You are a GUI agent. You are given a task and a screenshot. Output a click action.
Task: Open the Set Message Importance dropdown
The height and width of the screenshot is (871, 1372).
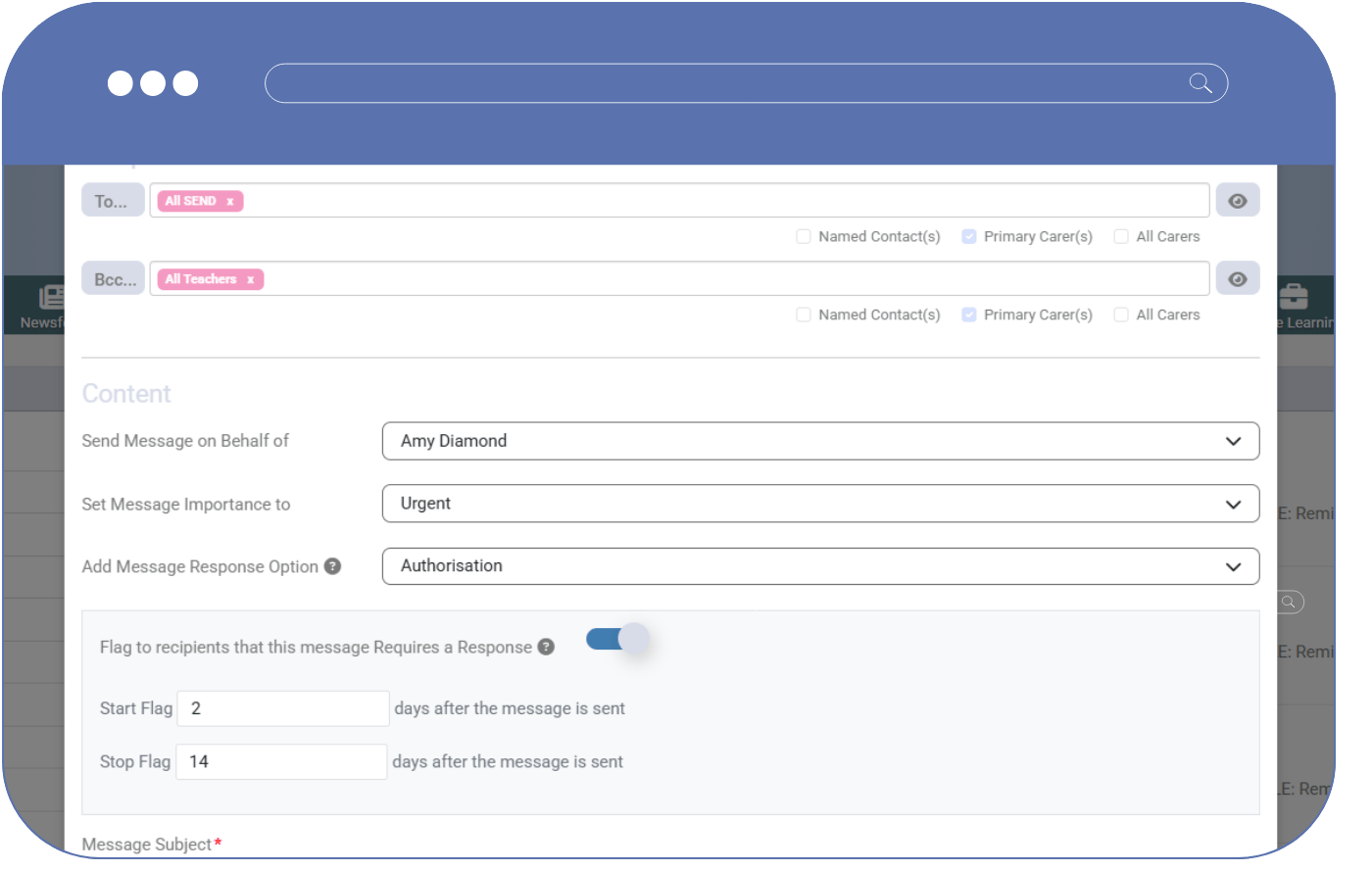pyautogui.click(x=820, y=504)
